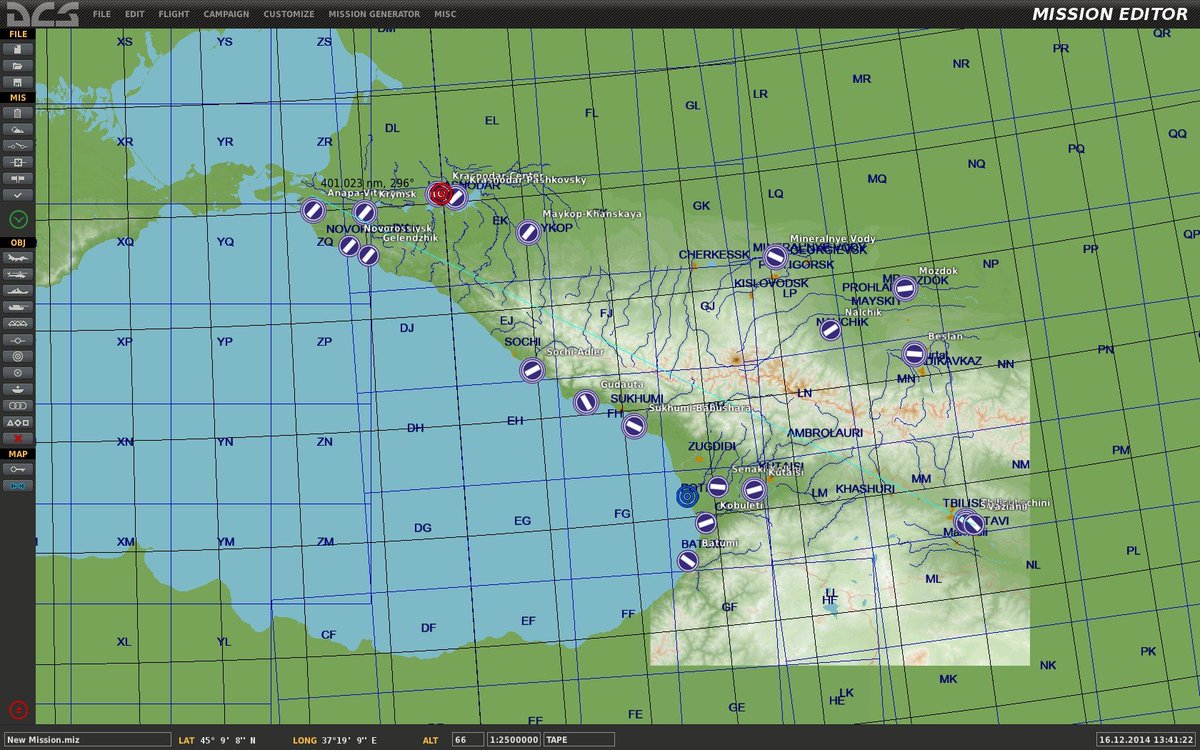Click the Mineralnye Vody airfield marker

(775, 257)
